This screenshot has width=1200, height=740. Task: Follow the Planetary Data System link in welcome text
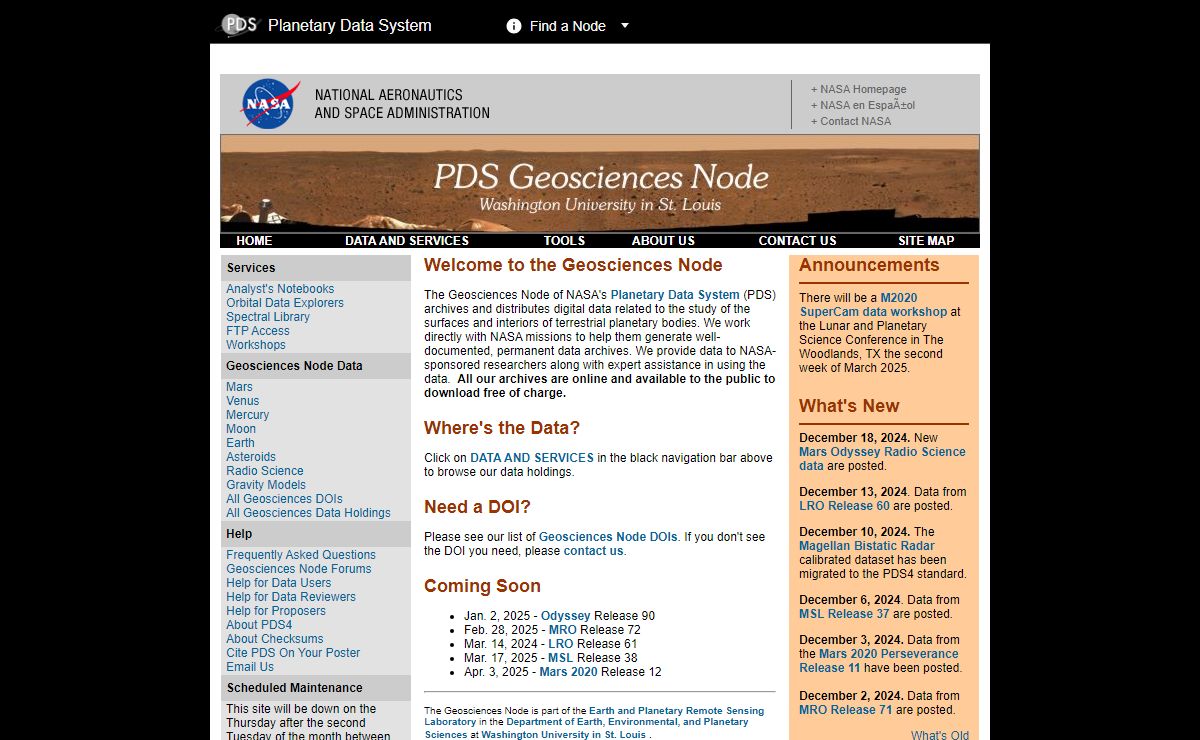[675, 295]
